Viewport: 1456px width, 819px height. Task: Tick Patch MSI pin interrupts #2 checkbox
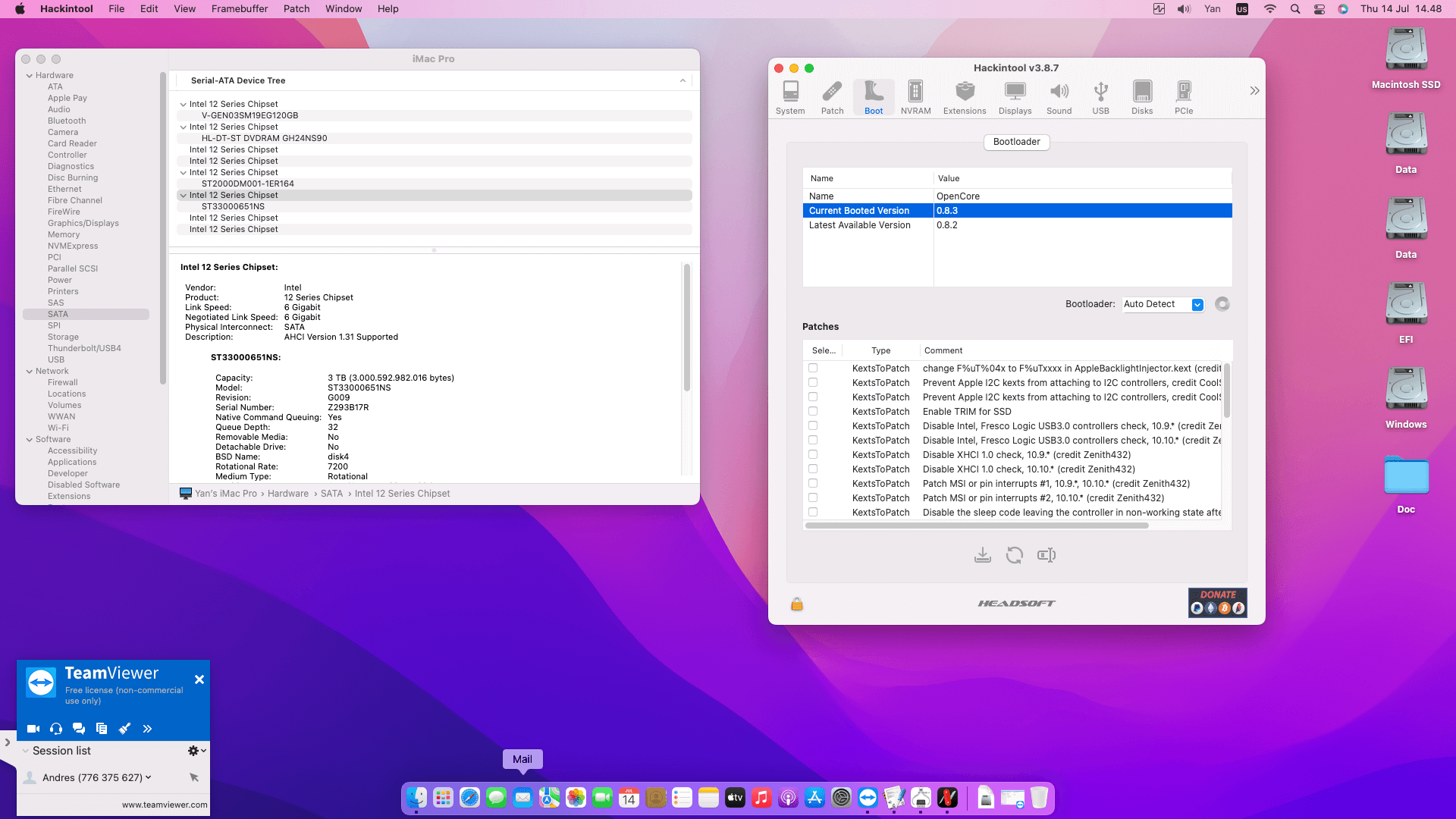[x=813, y=498]
